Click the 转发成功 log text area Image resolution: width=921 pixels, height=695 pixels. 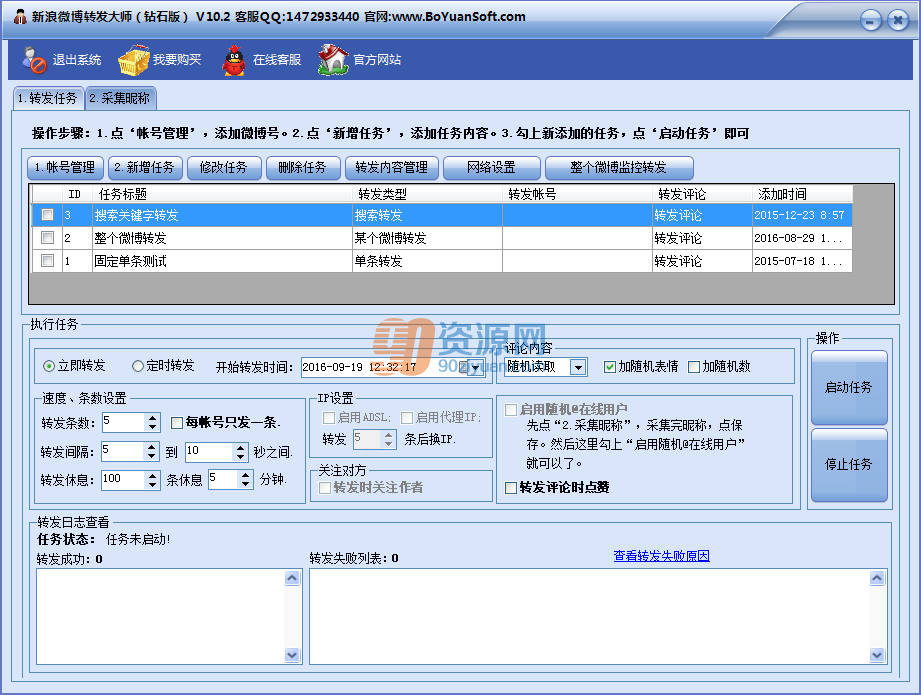point(160,616)
